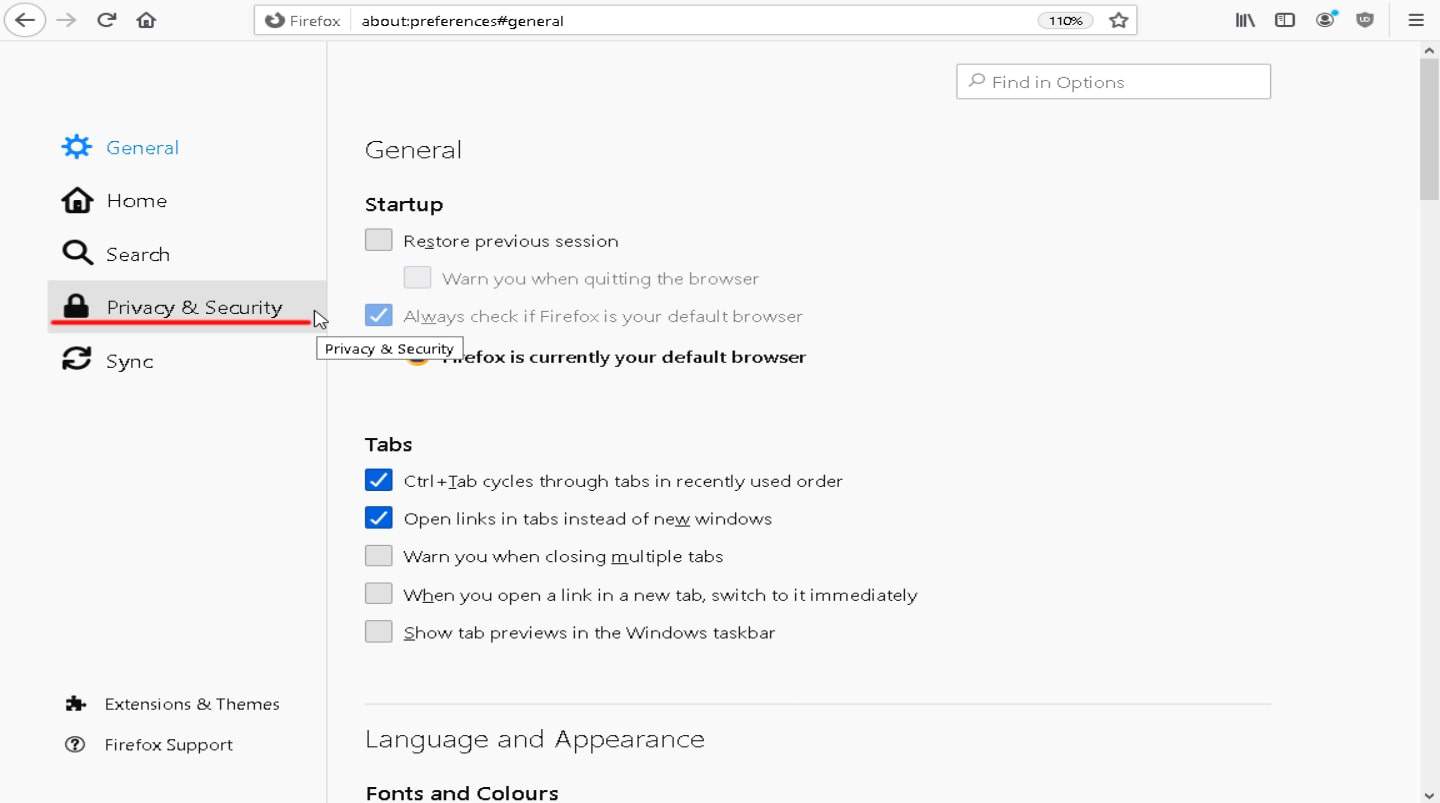Click the large General page title
The image size is (1440, 803).
(413, 150)
